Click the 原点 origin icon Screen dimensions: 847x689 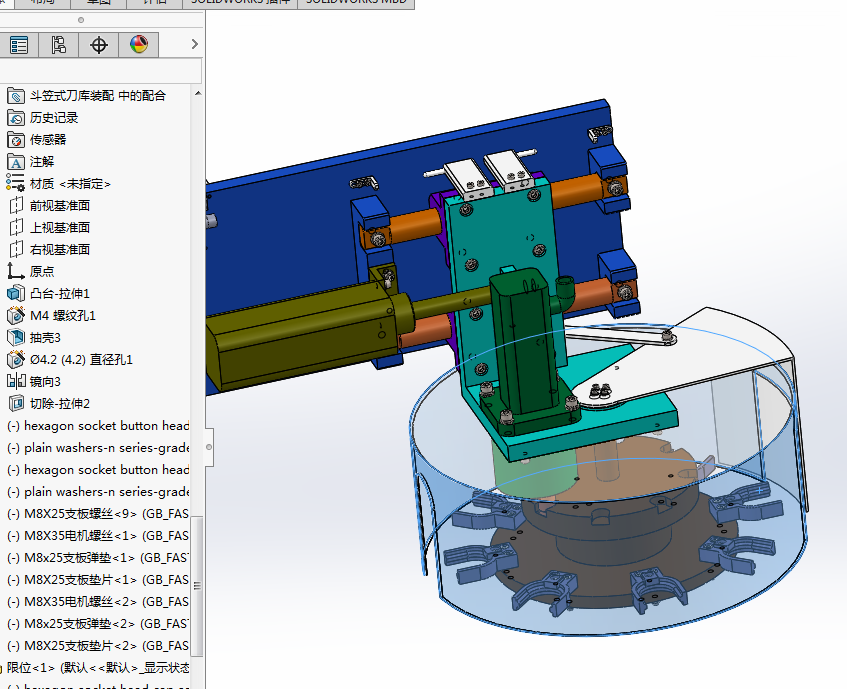coord(16,272)
